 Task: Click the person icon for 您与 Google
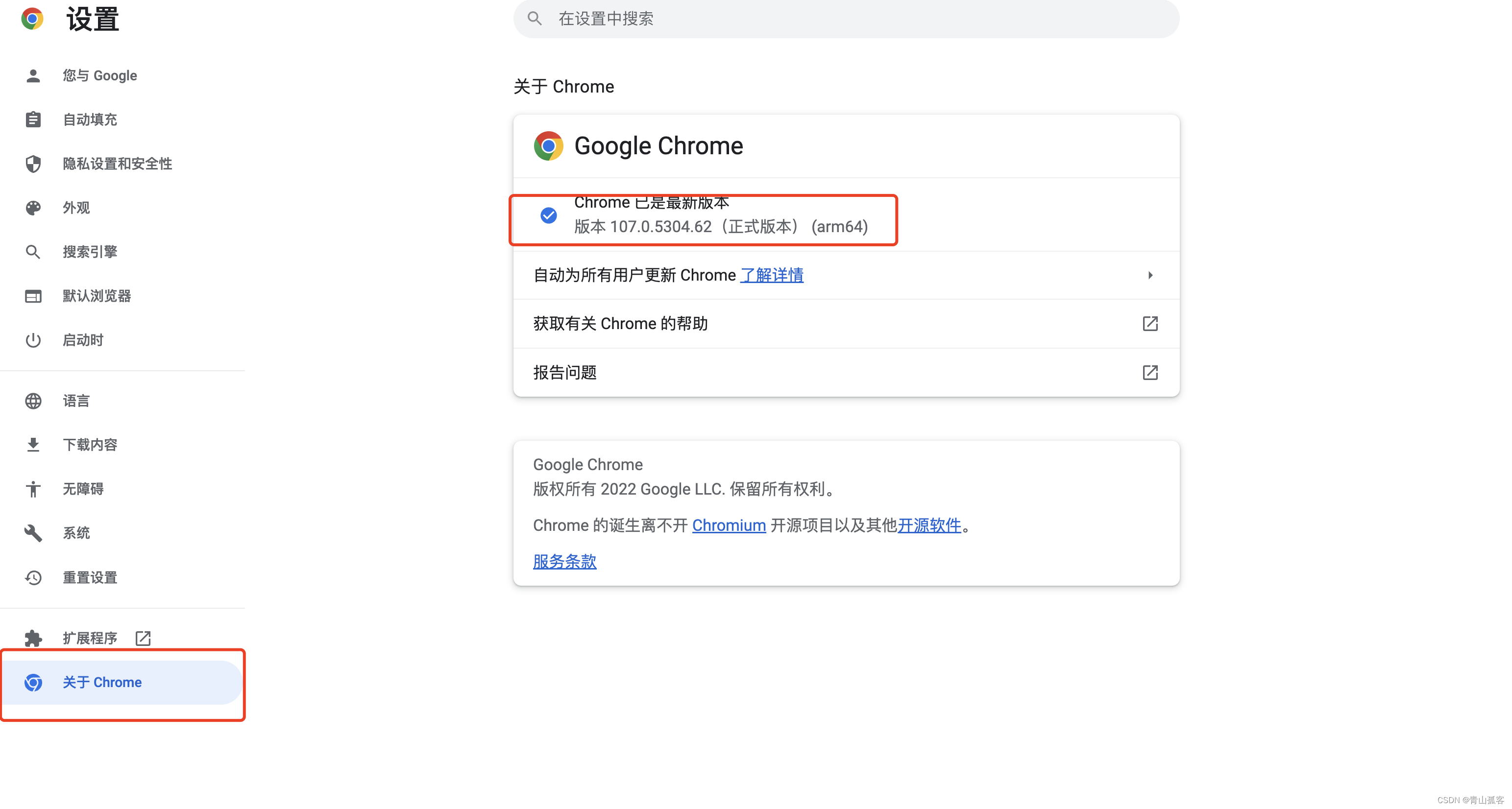click(x=33, y=76)
